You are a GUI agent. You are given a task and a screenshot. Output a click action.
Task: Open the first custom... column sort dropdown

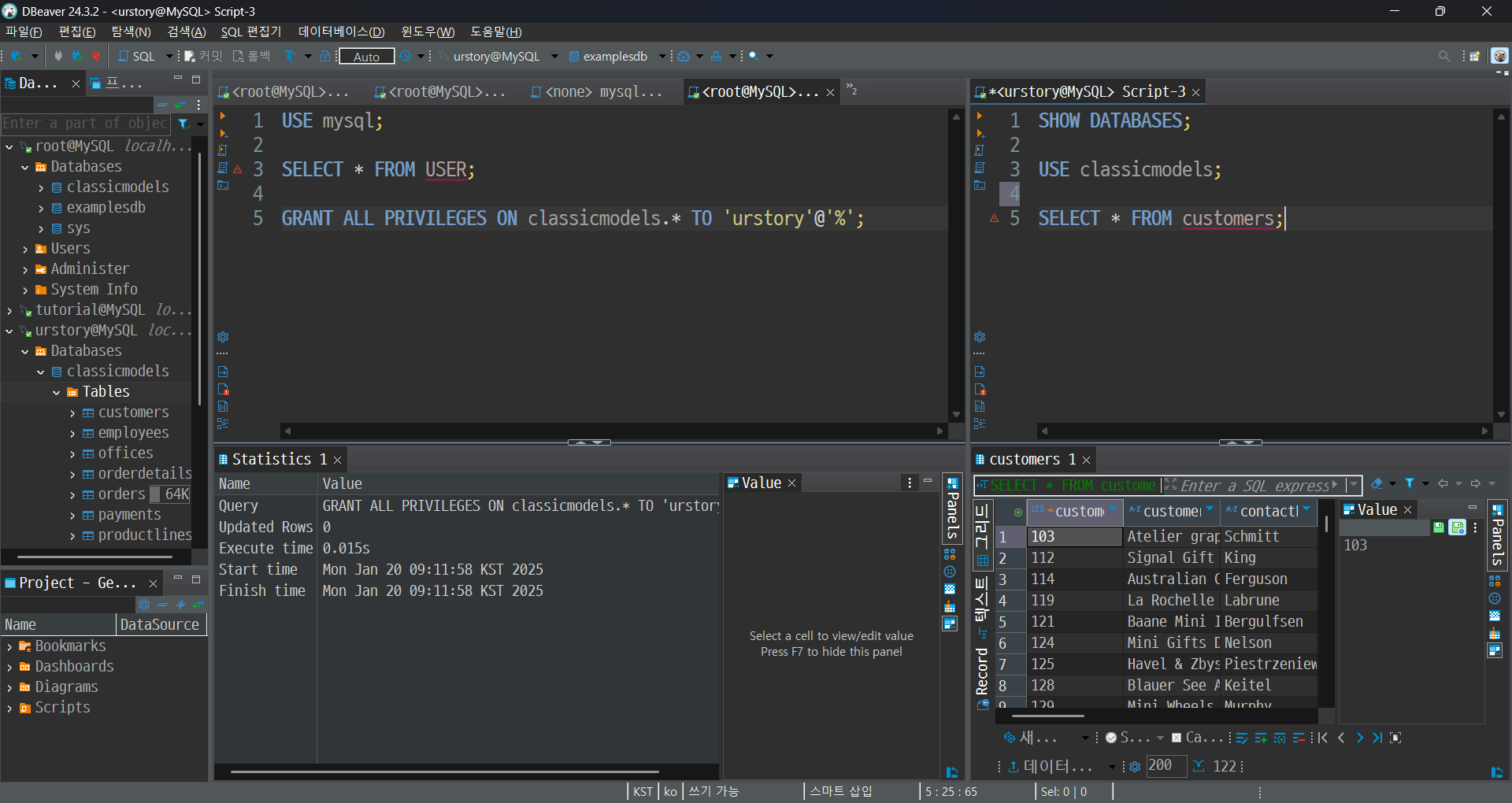click(1113, 510)
